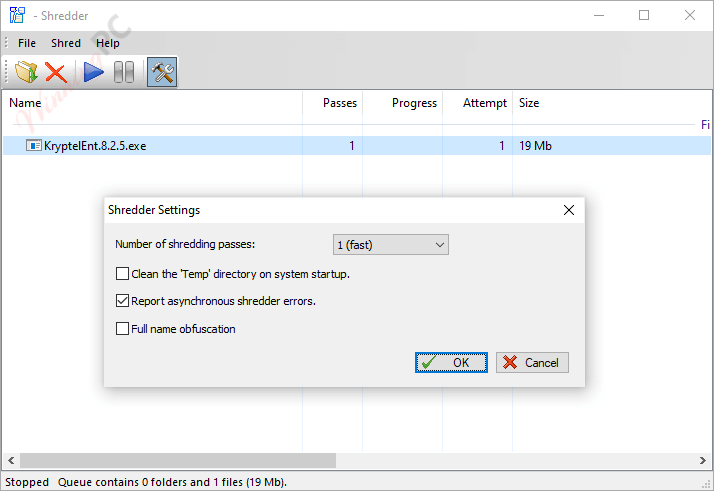Open the Shred menu
Viewport: 714px width, 491px height.
pyautogui.click(x=66, y=43)
